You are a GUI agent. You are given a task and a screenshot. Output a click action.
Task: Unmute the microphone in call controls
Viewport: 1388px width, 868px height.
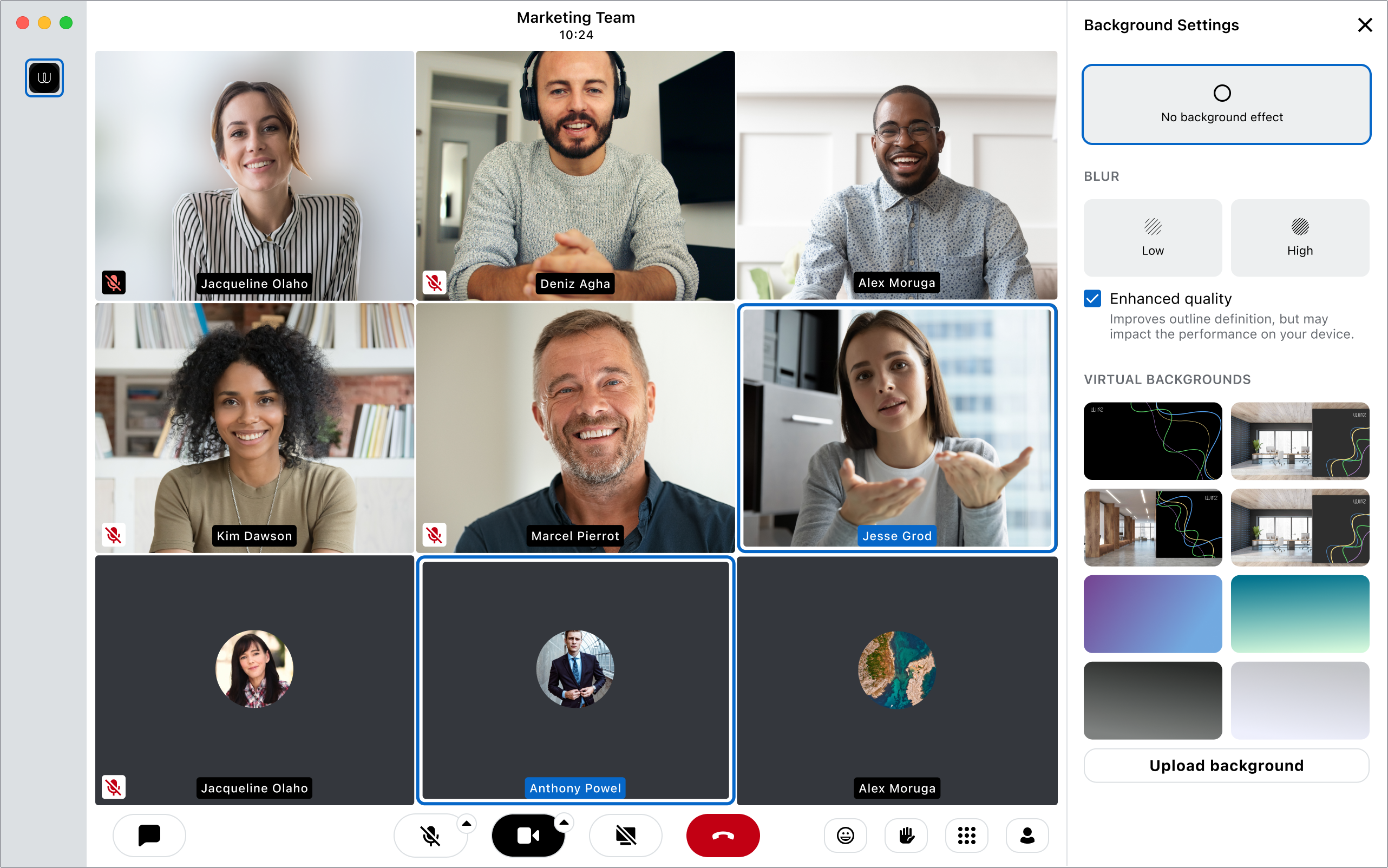point(430,836)
